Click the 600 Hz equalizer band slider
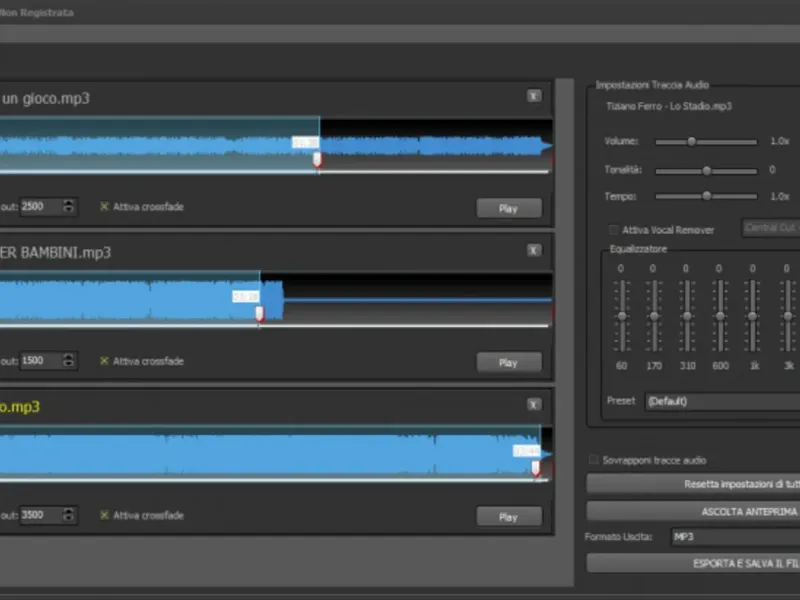Screen dimensions: 800x600 (x=720, y=316)
